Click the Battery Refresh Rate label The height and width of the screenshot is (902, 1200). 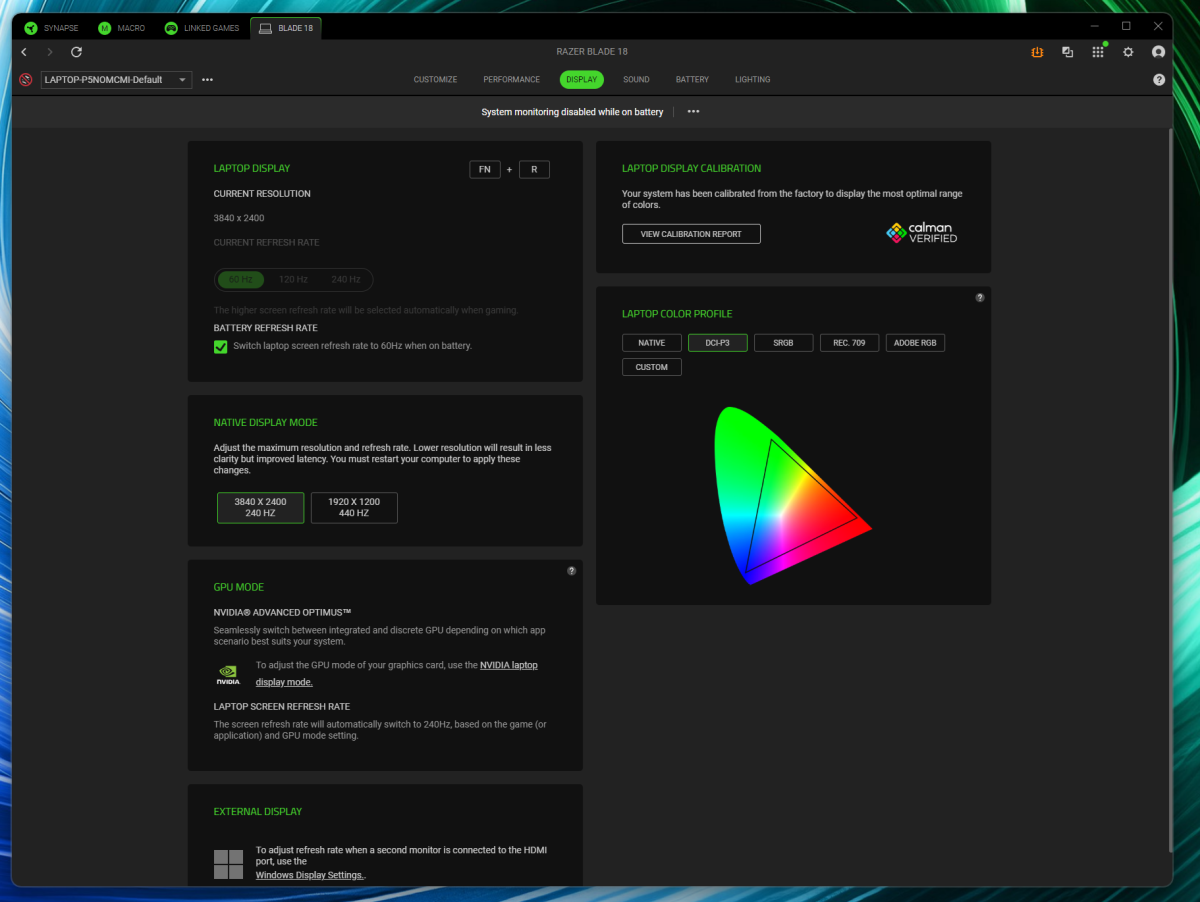266,328
